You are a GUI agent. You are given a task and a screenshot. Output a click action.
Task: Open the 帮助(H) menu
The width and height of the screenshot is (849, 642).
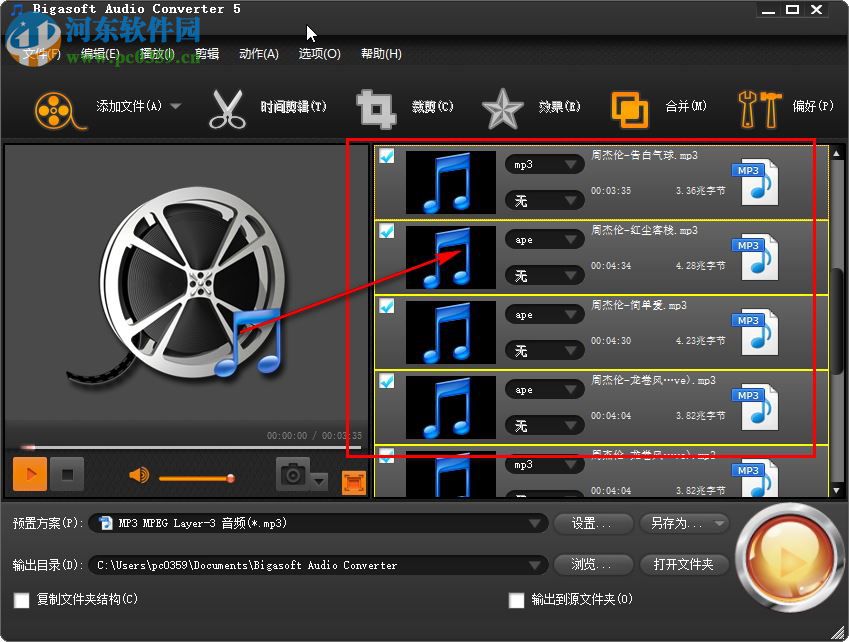(x=379, y=54)
